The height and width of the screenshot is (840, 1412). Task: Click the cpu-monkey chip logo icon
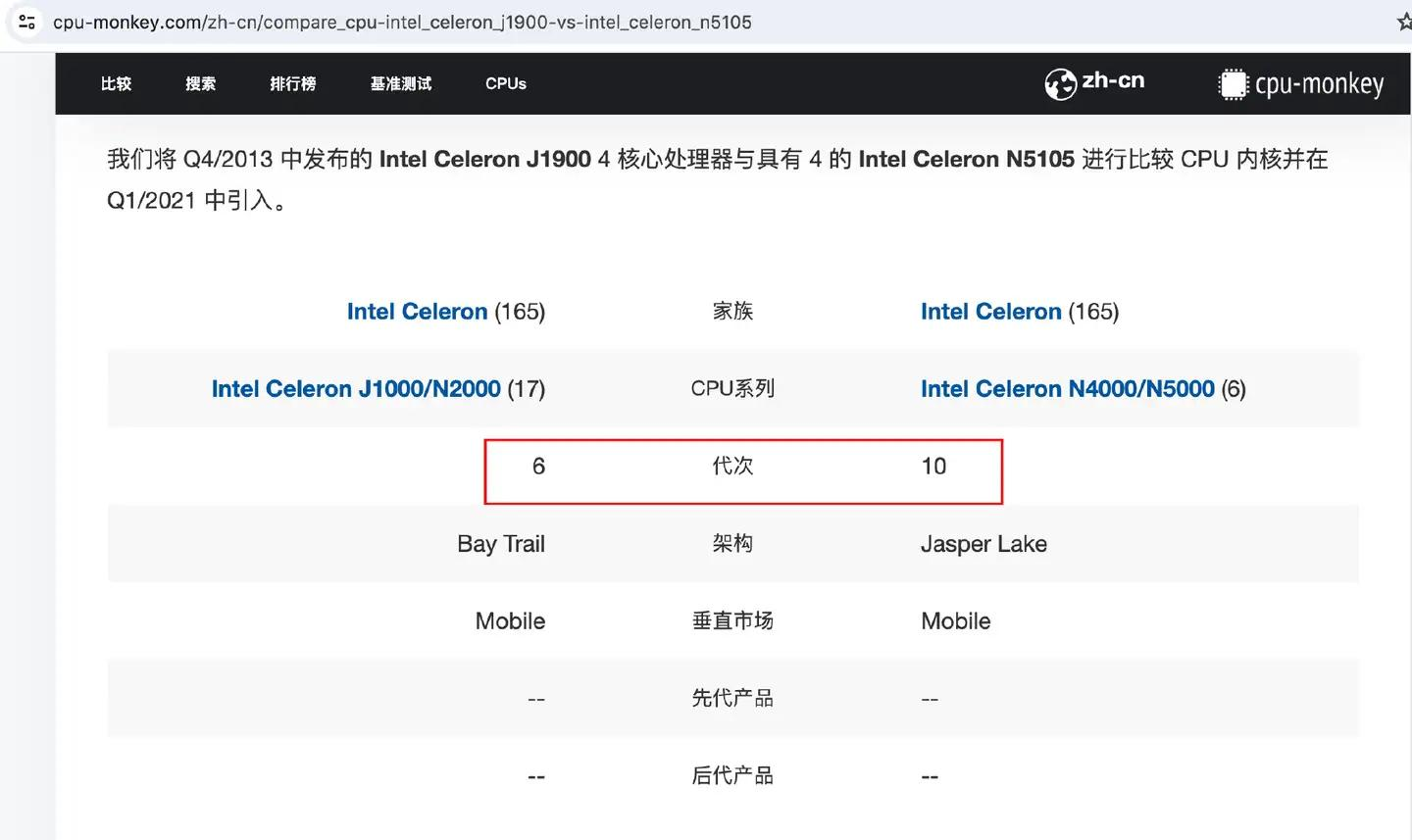tap(1233, 84)
